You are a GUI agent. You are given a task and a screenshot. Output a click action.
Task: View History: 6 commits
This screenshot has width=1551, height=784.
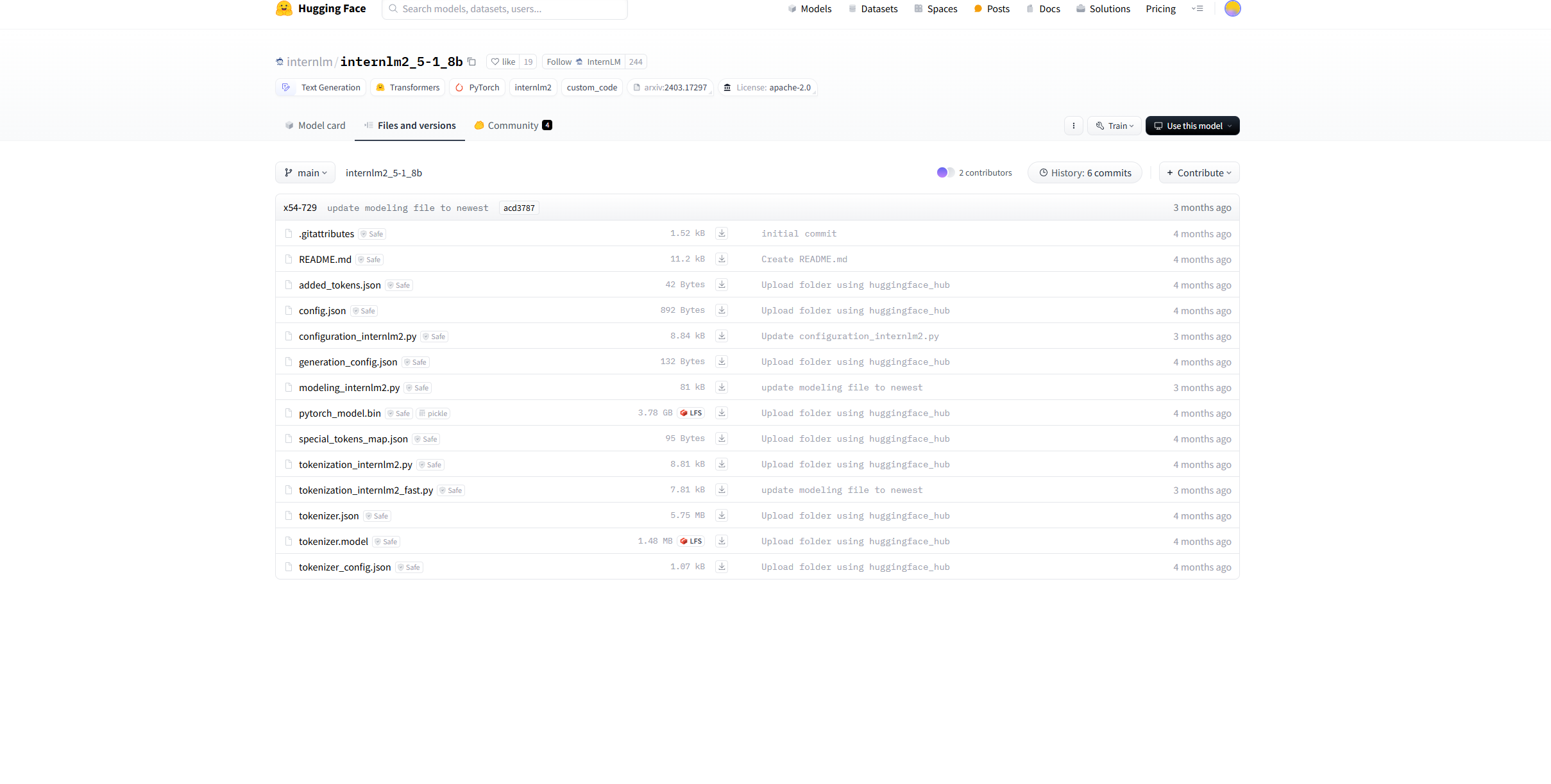click(x=1084, y=172)
